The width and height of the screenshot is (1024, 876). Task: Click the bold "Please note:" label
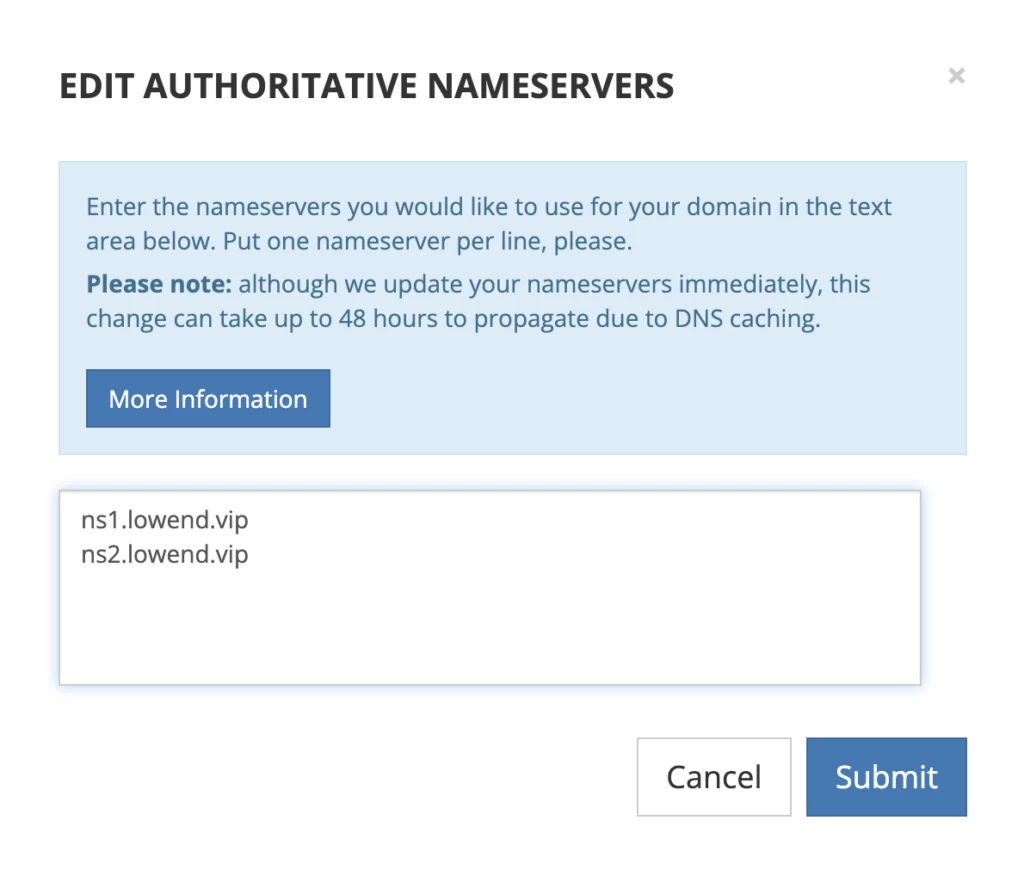coord(159,285)
